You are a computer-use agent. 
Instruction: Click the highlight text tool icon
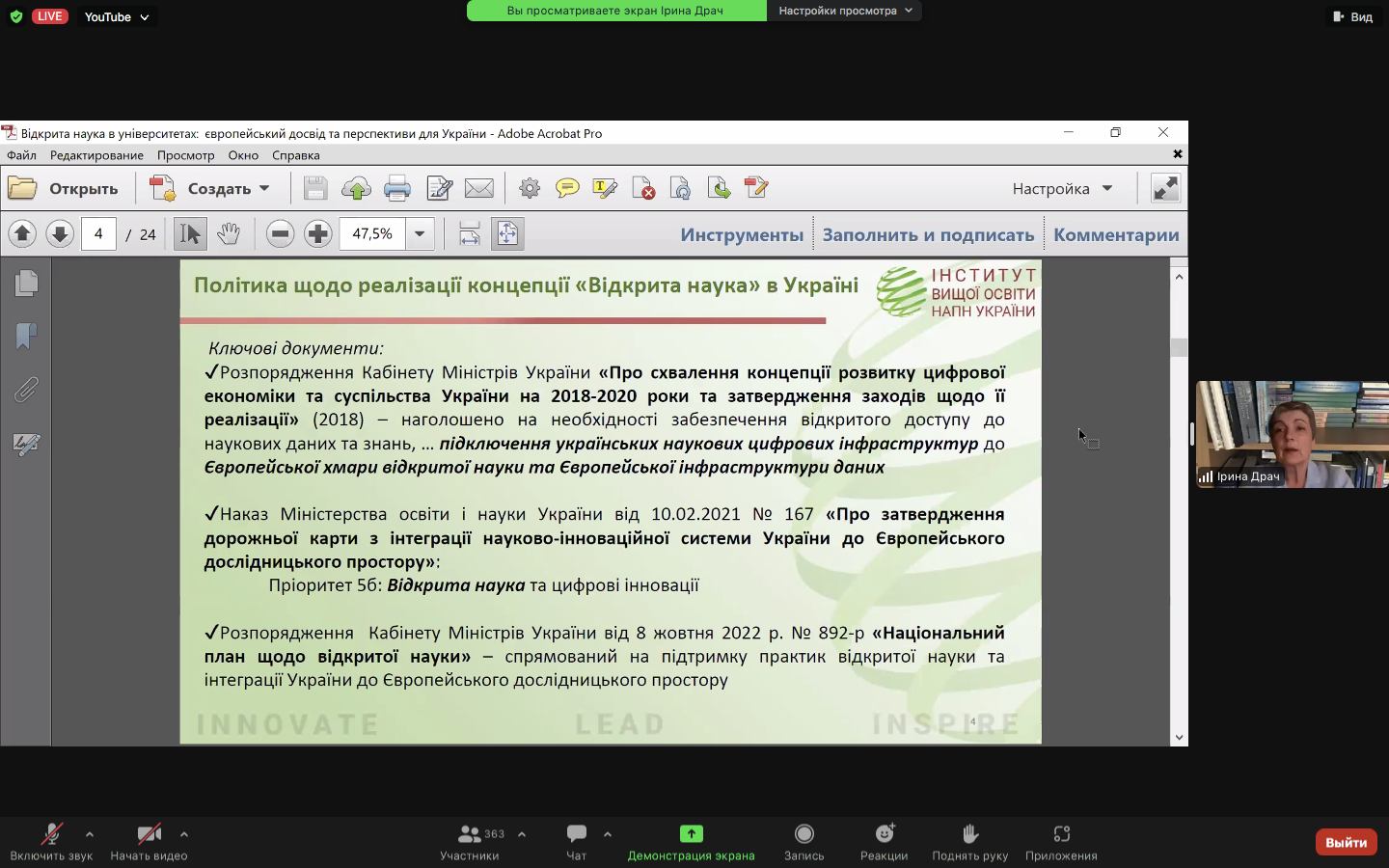click(x=605, y=189)
